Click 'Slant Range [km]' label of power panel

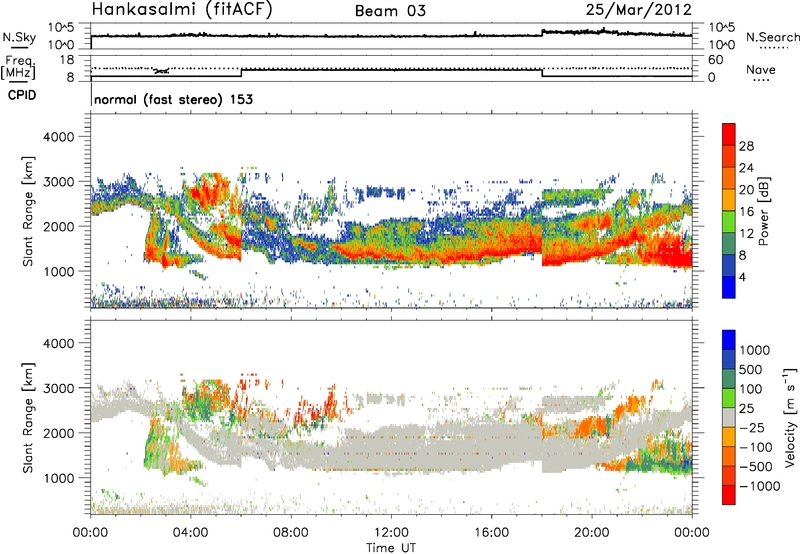pyautogui.click(x=28, y=211)
